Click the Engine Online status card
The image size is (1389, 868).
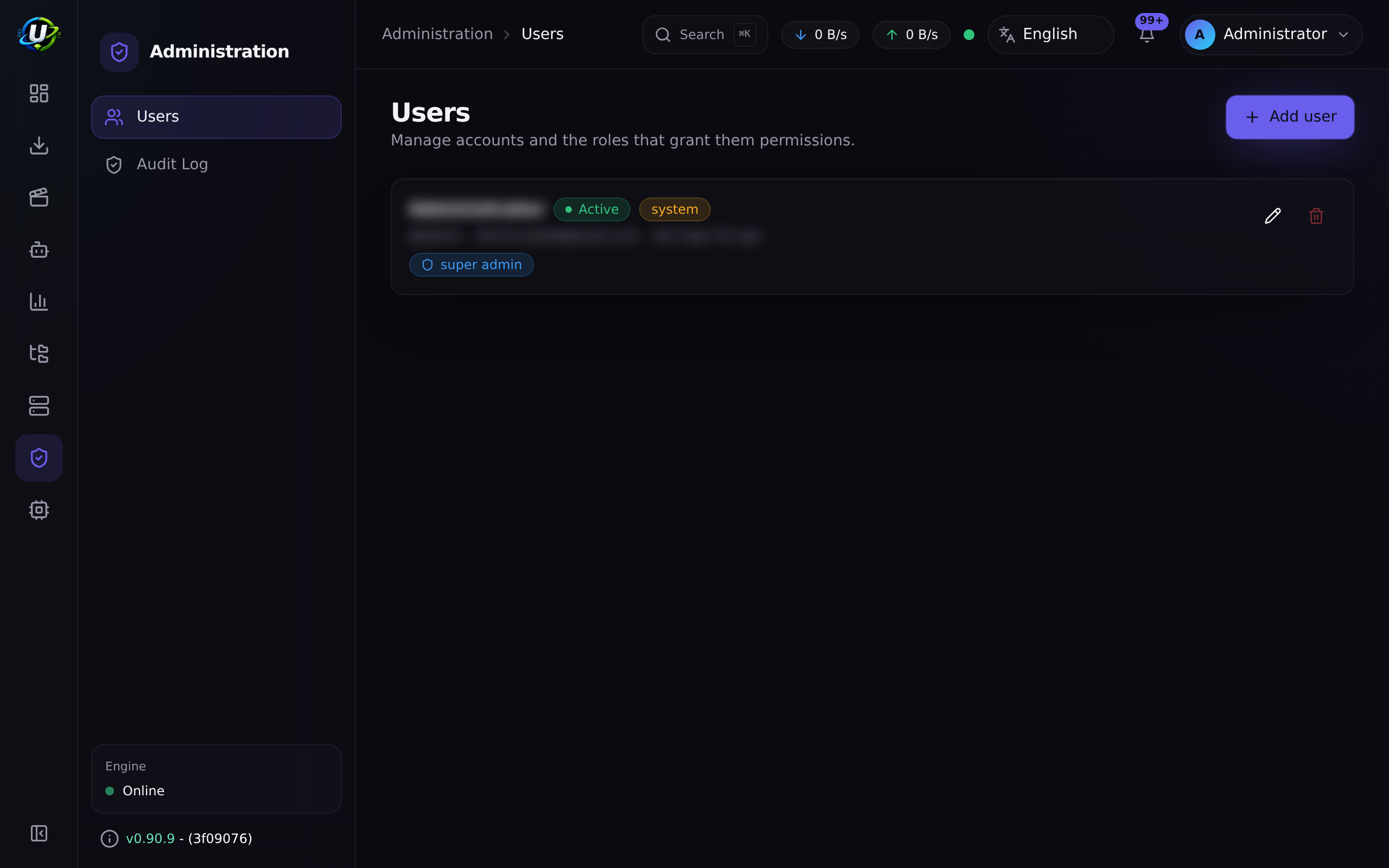click(x=216, y=779)
